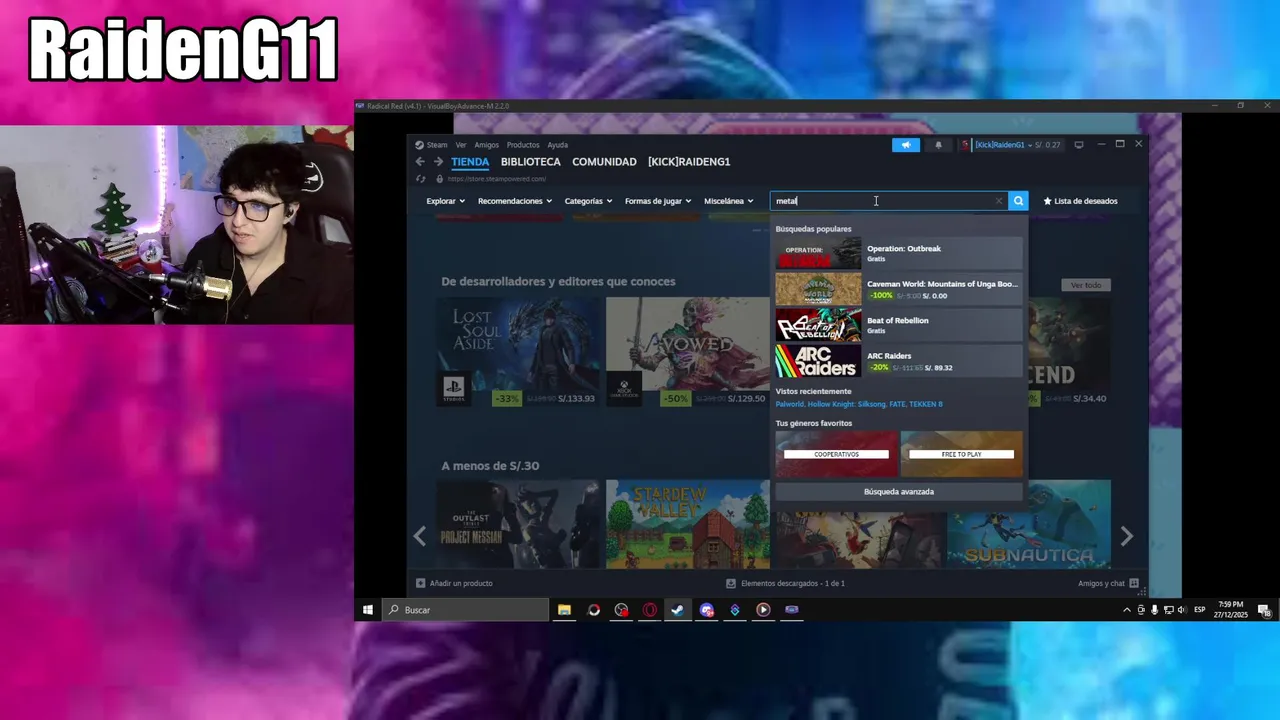This screenshot has width=1280, height=720.
Task: Open the Outlast Trials game card
Action: pos(520,524)
